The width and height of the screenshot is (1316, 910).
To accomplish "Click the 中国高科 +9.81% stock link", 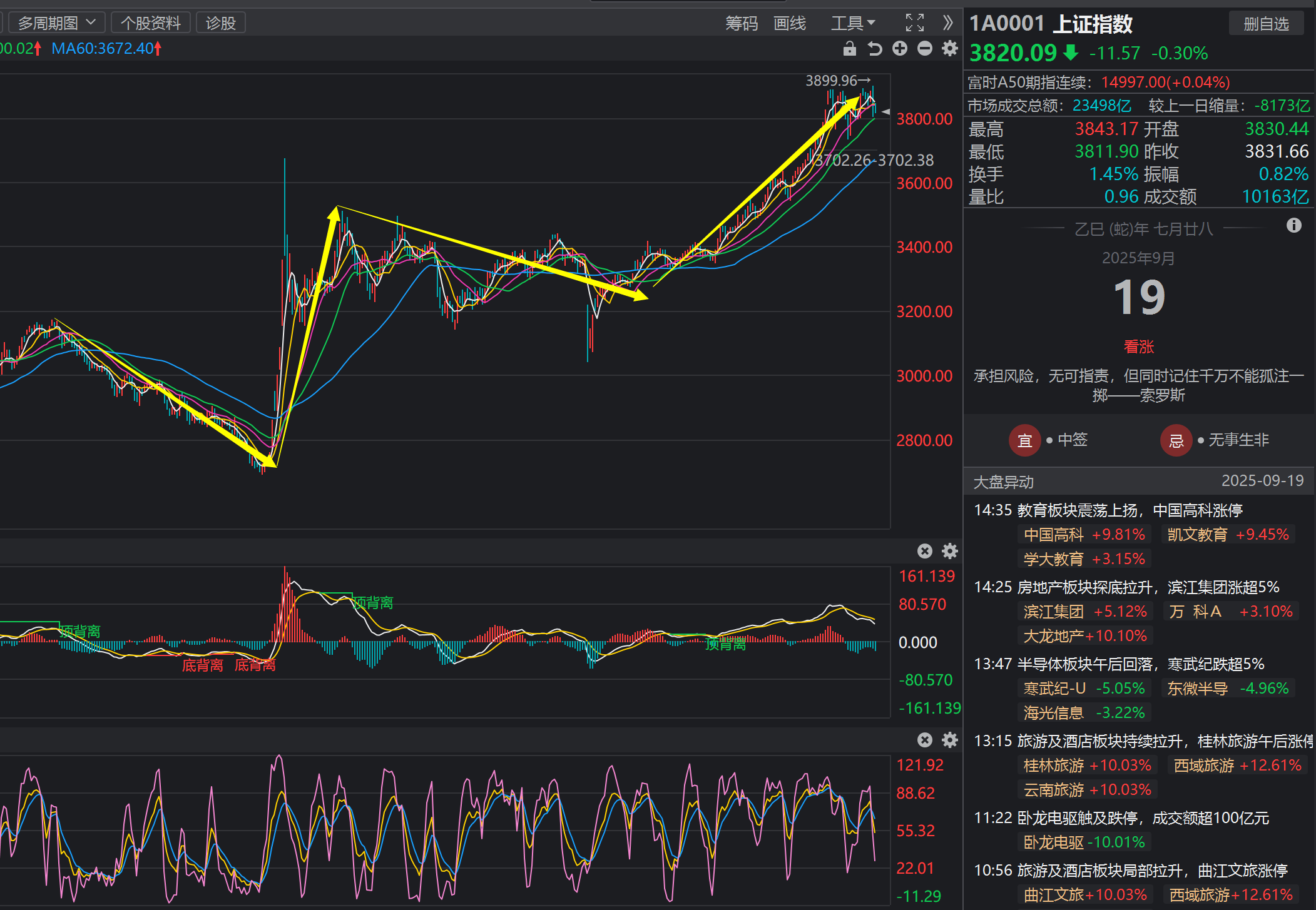I will [1084, 535].
